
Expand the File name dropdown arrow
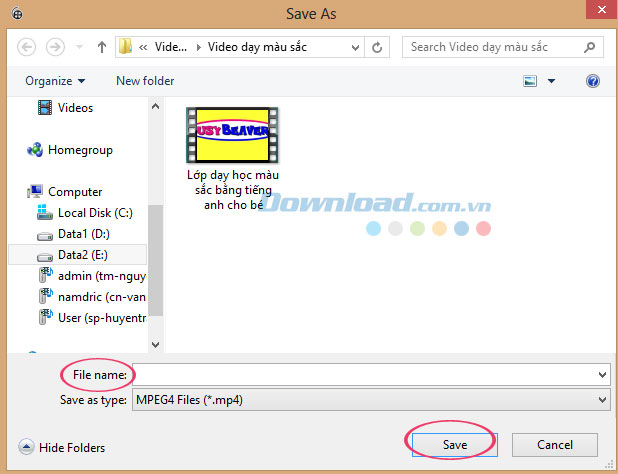pyautogui.click(x=602, y=375)
